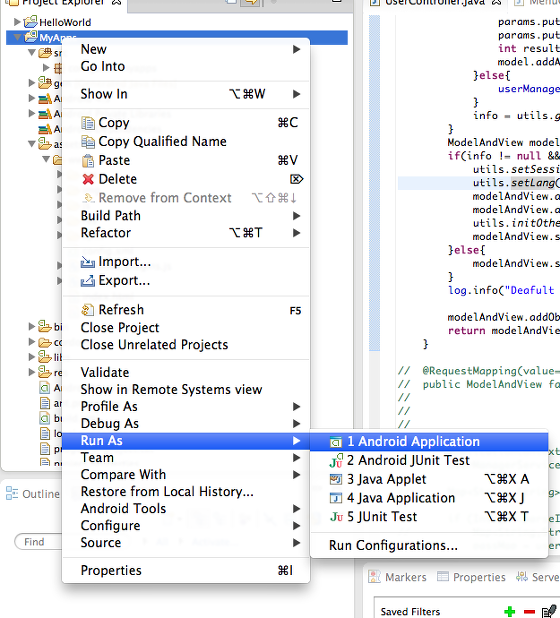Open the Team submenu
This screenshot has height=618, width=560.
186,458
